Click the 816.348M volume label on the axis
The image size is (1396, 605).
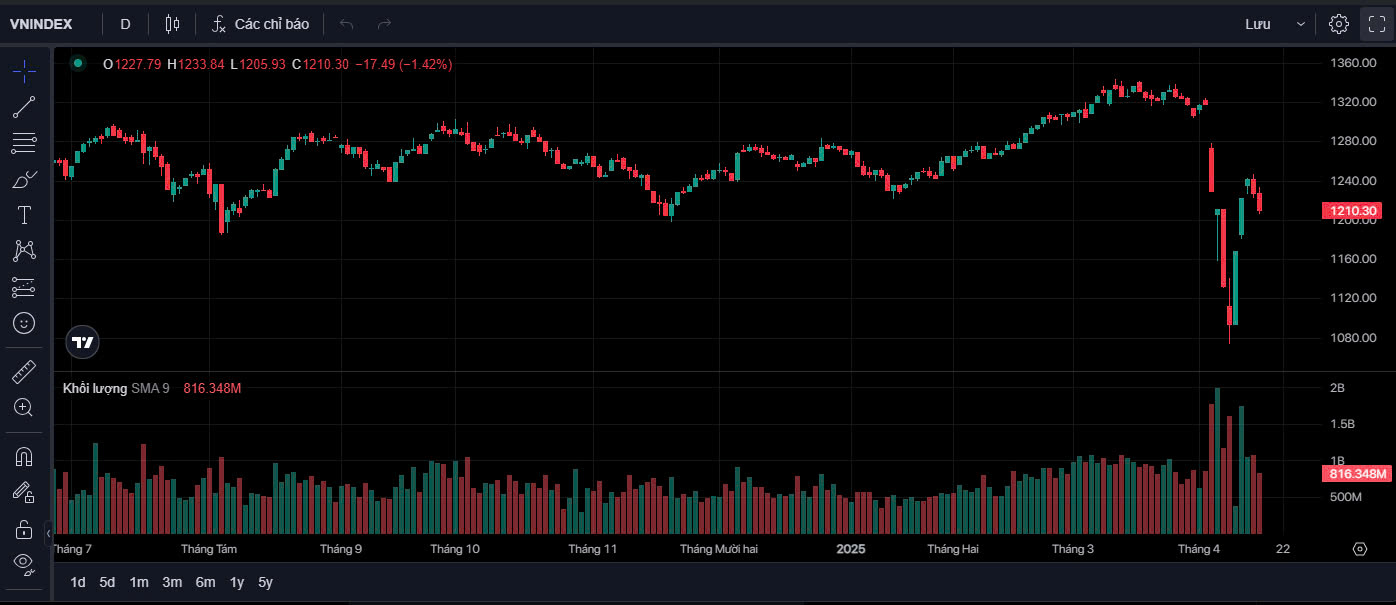[1358, 473]
